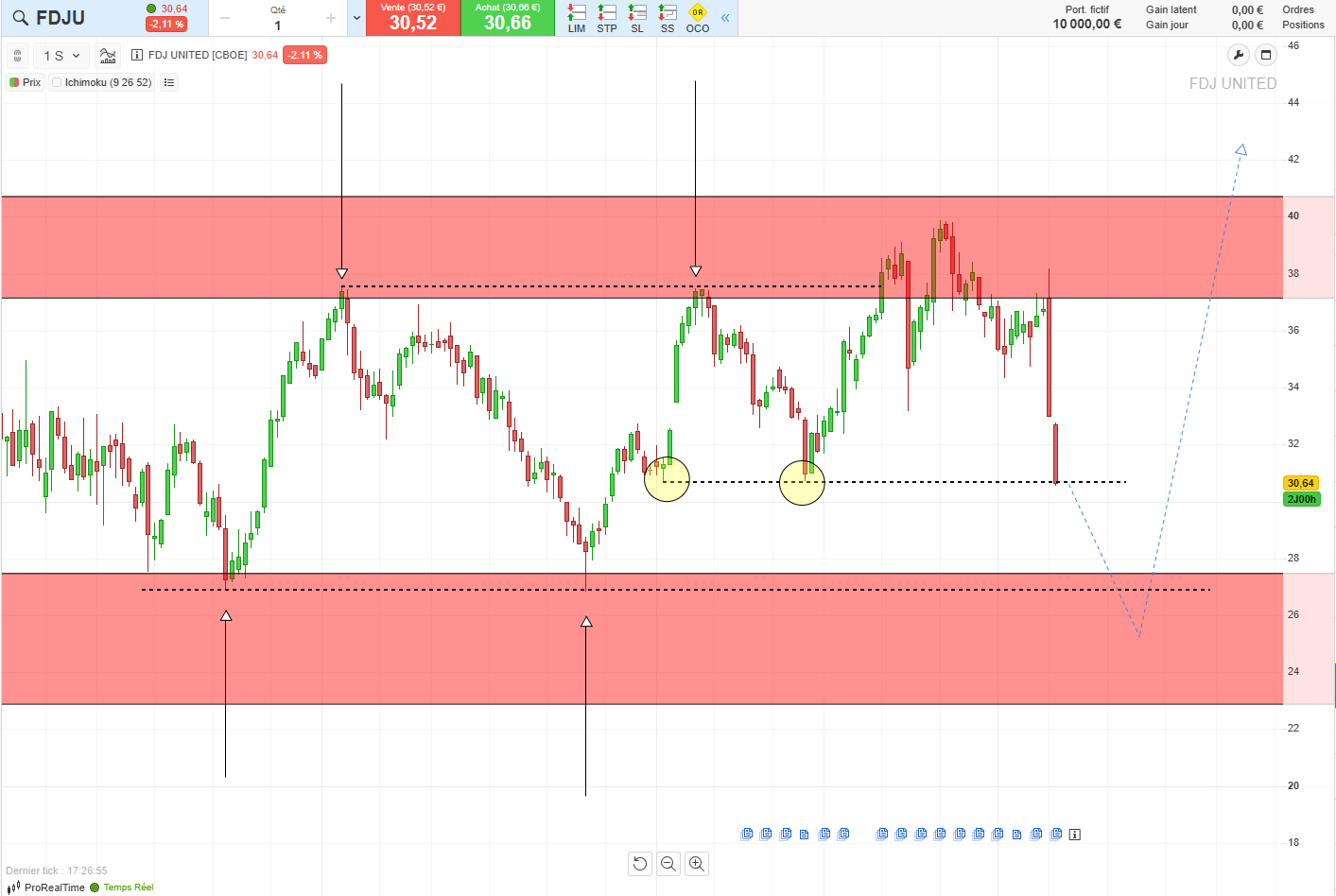This screenshot has width=1336, height=896.
Task: Toggle the Prix price series button
Action: click(x=26, y=82)
